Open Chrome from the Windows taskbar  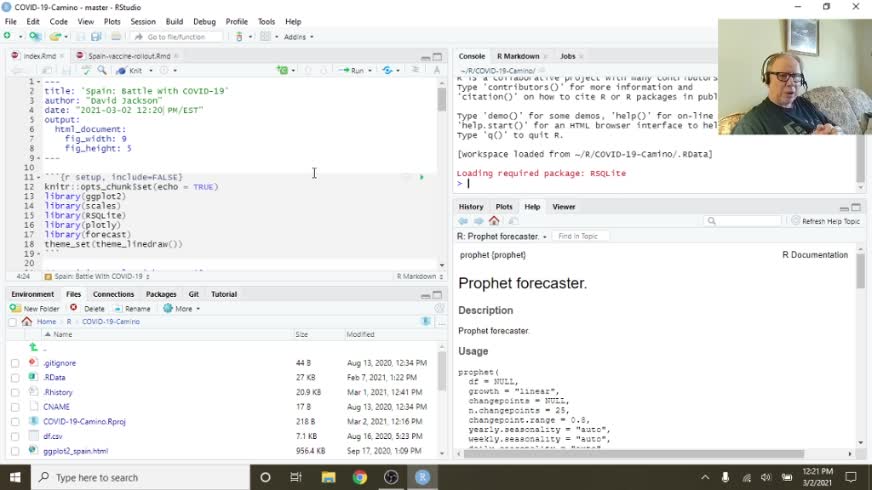[x=360, y=477]
